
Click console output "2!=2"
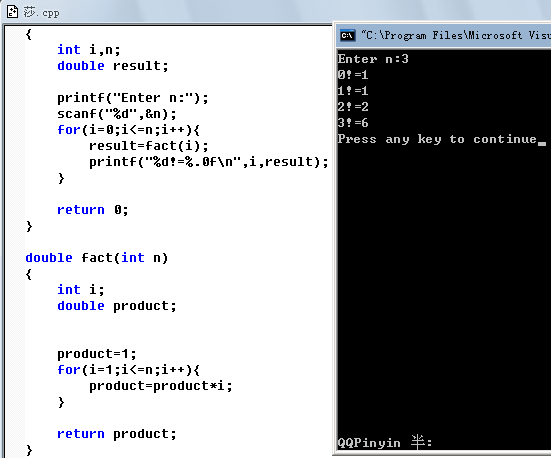[353, 107]
